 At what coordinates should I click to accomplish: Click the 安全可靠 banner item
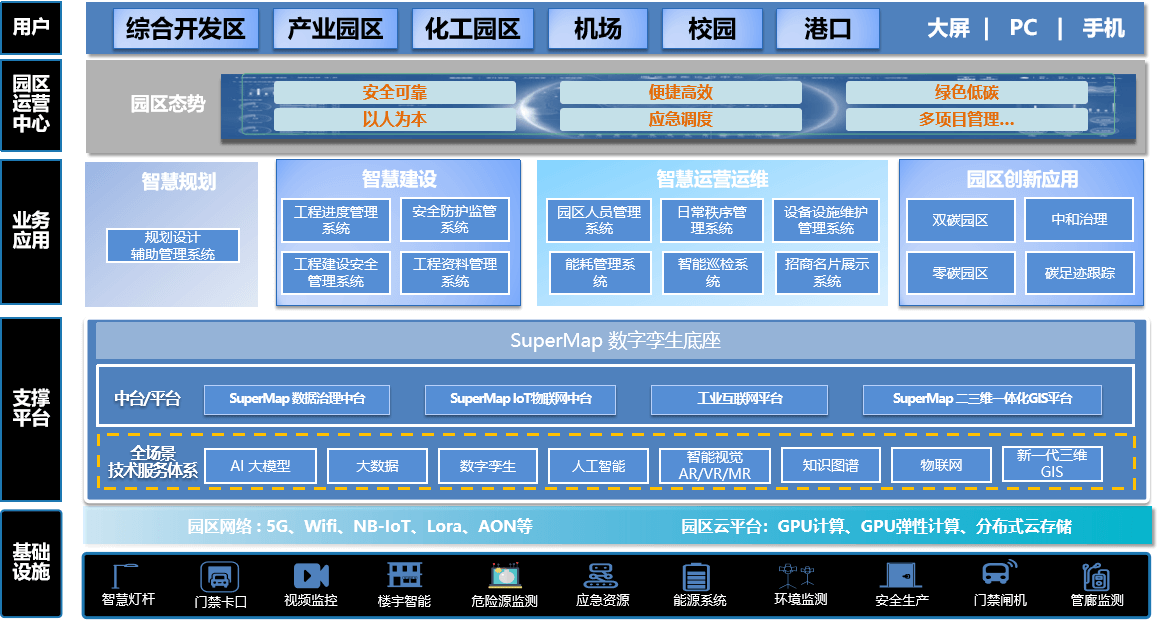point(395,92)
